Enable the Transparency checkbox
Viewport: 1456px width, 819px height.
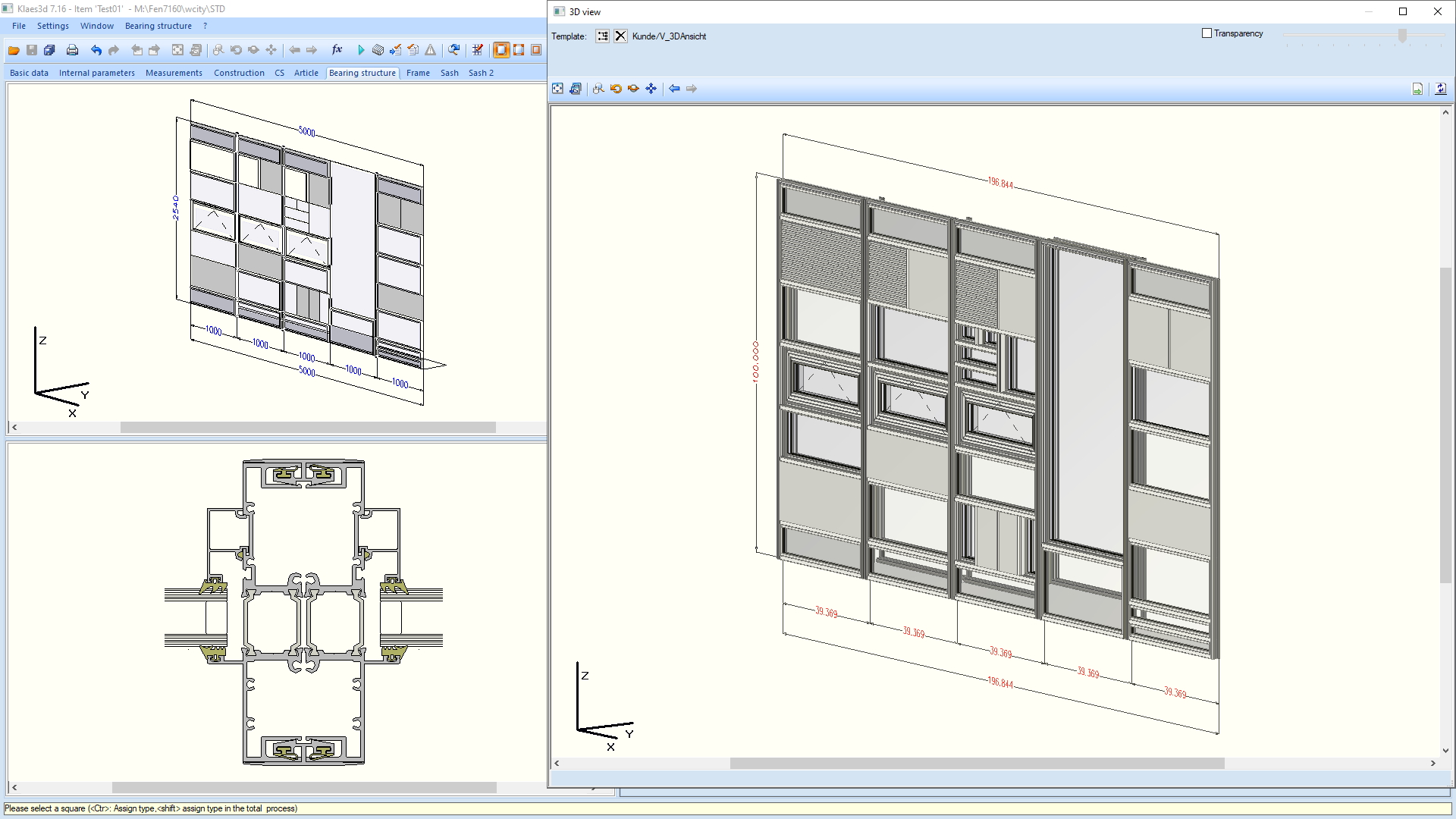click(x=1207, y=33)
